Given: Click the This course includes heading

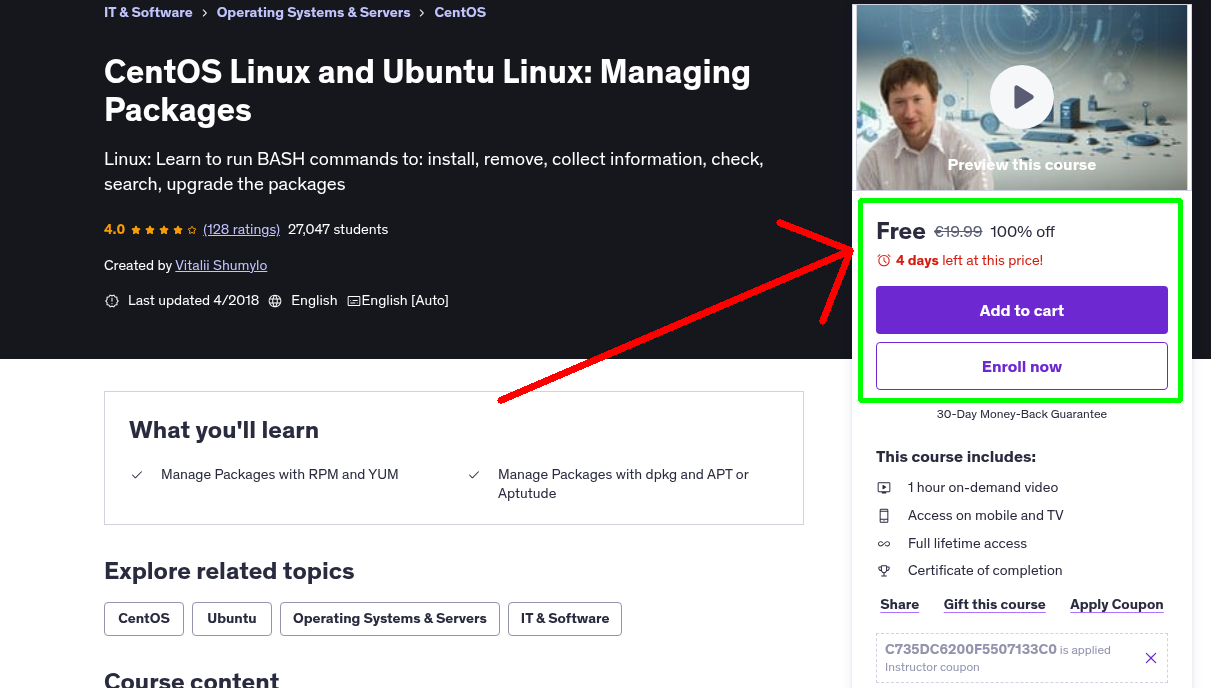Looking at the screenshot, I should (956, 456).
